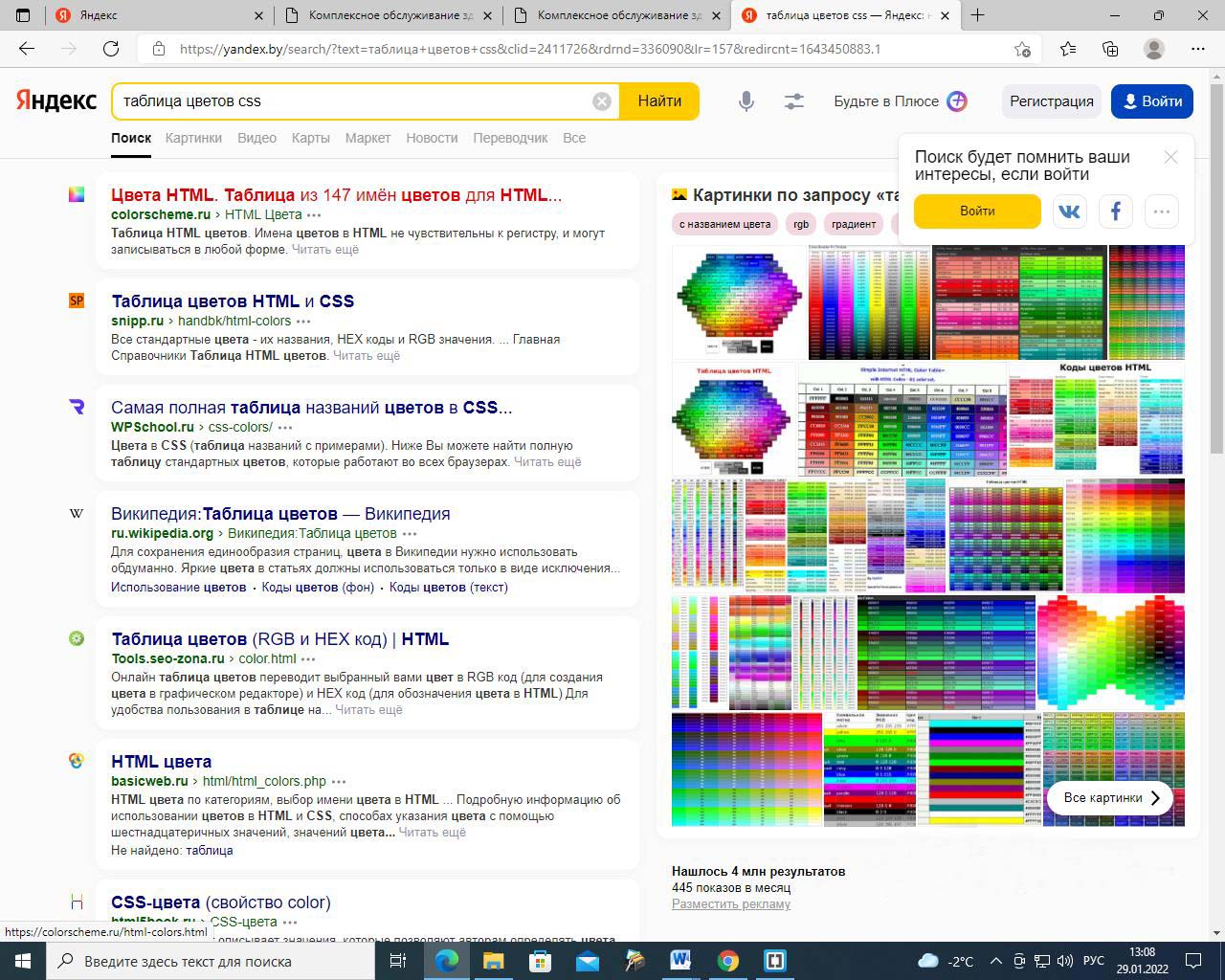Image resolution: width=1225 pixels, height=980 pixels.
Task: Open options menu for snipp.ru result
Action: [x=303, y=322]
